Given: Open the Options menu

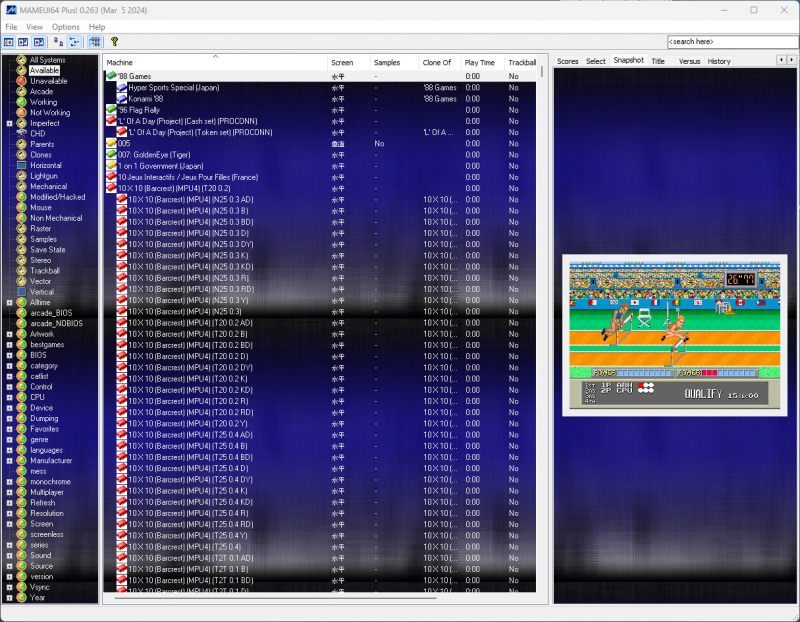Looking at the screenshot, I should [66, 27].
